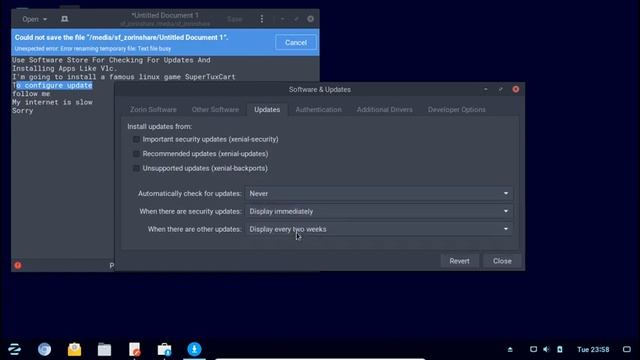Select the Software Updater taskbar icon

coord(194,349)
